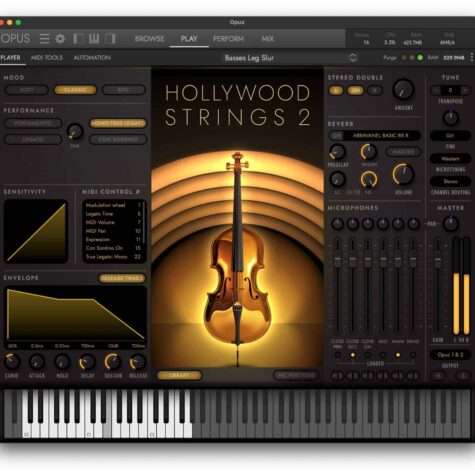The height and width of the screenshot is (475, 475).
Task: Click the Performance Time knob
Action: point(75,131)
